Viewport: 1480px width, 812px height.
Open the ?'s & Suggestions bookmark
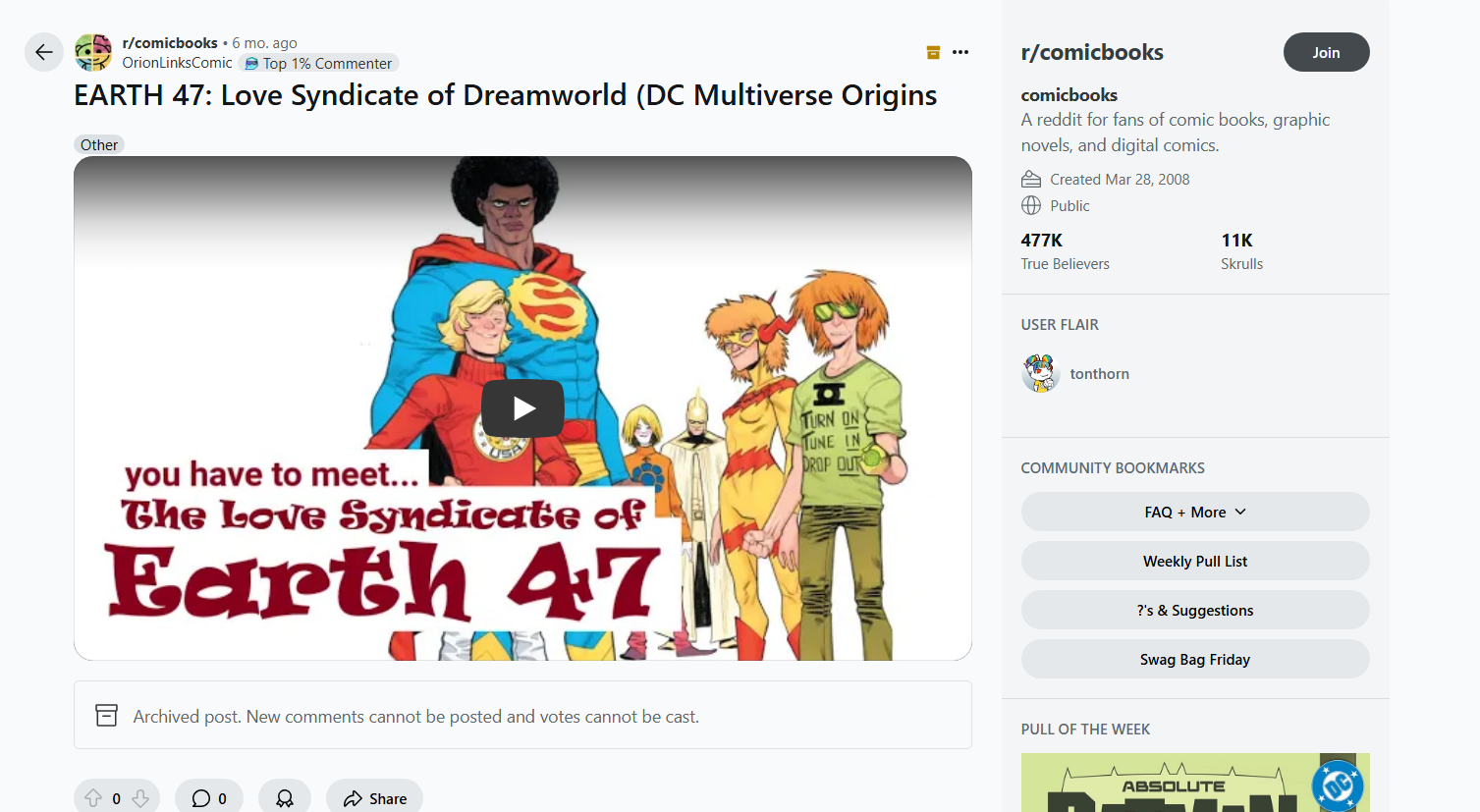1194,610
